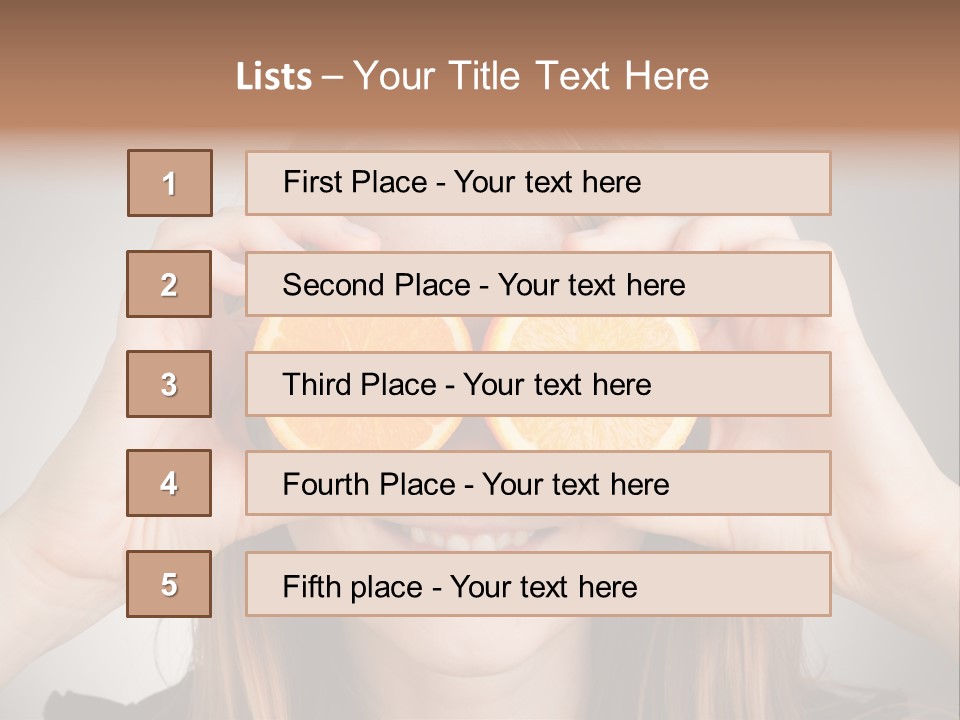Click the number 1 box
Screen dimensions: 960x720
point(170,183)
